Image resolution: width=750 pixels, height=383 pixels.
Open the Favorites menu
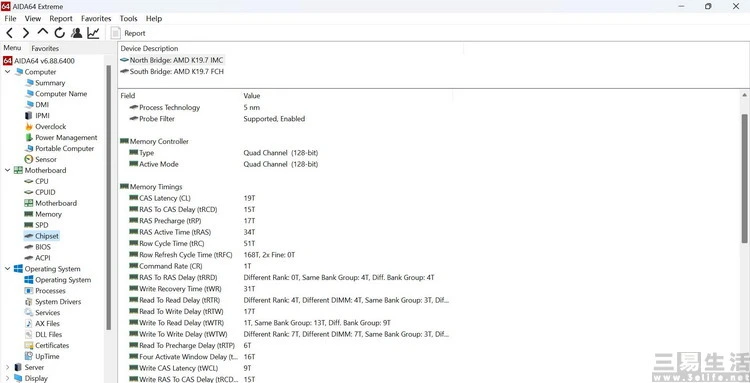[x=96, y=19]
